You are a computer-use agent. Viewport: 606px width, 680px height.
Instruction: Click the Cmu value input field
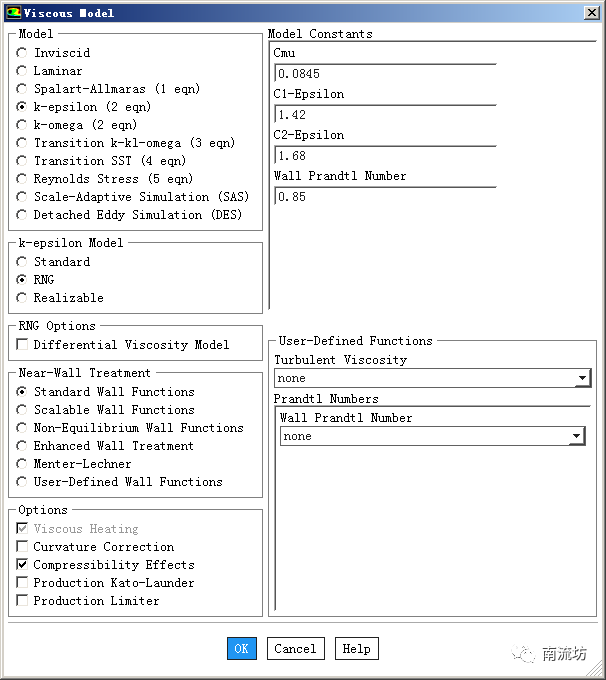384,74
